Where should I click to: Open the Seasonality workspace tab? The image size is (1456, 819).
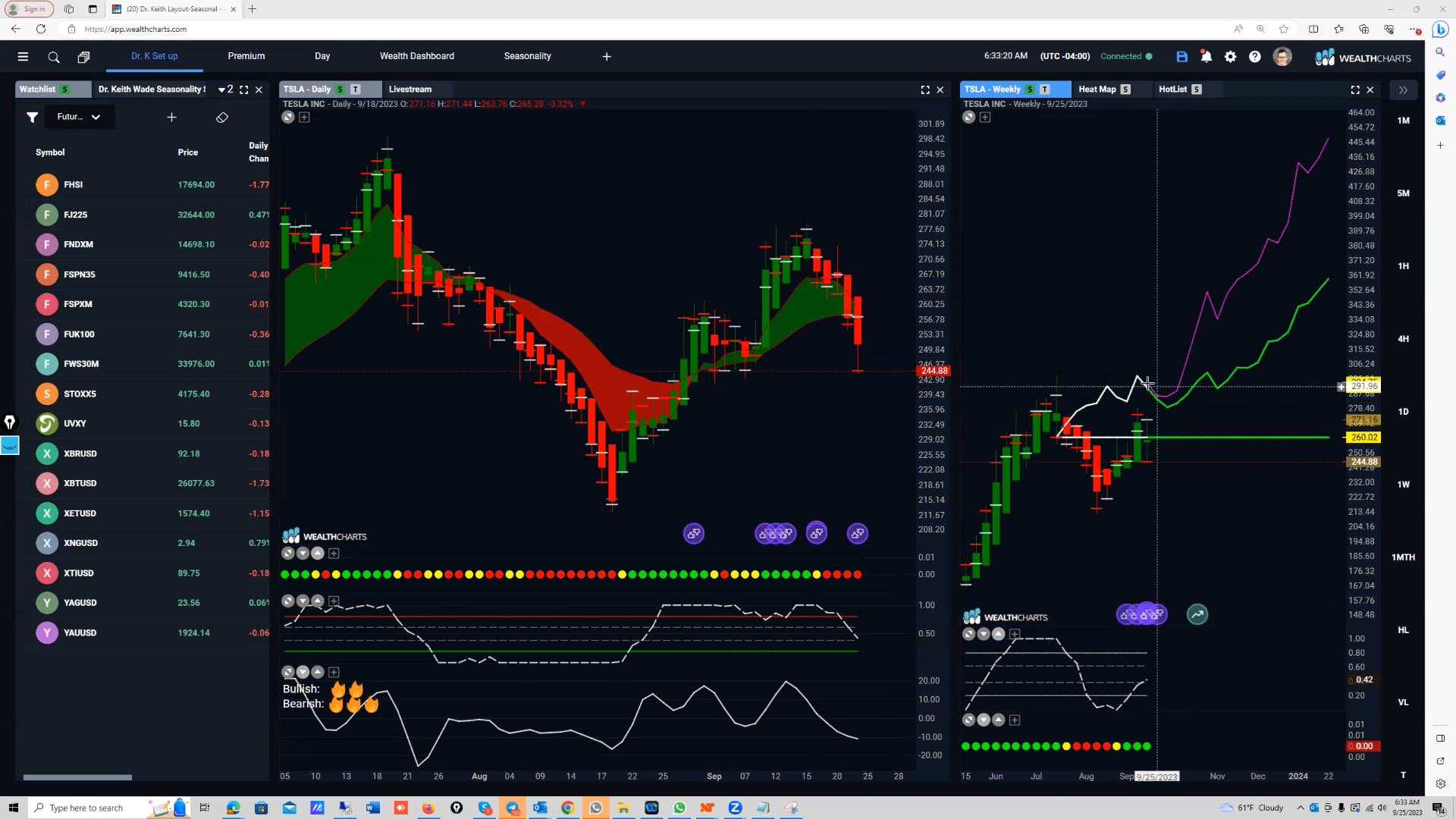click(x=528, y=56)
